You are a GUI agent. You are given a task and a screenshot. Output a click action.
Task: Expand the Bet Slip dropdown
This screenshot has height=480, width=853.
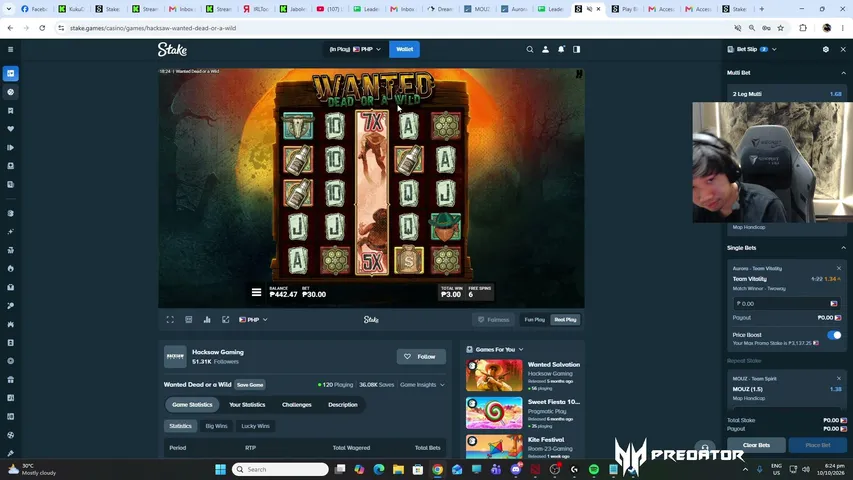774,50
